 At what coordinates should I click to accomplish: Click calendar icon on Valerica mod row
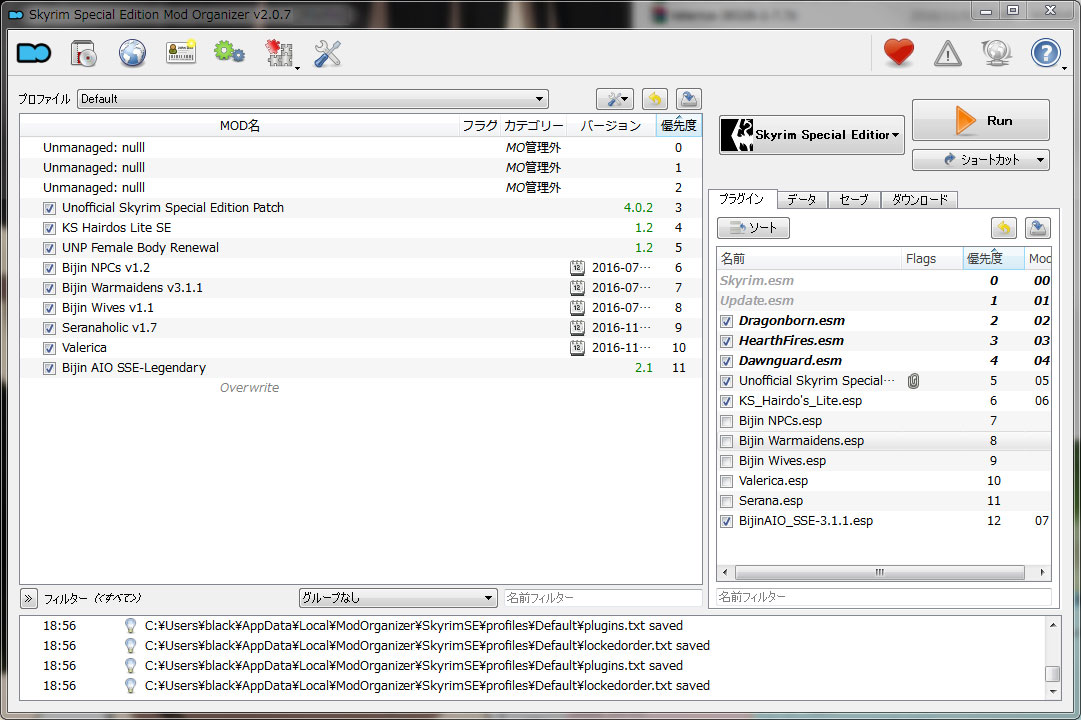(577, 348)
